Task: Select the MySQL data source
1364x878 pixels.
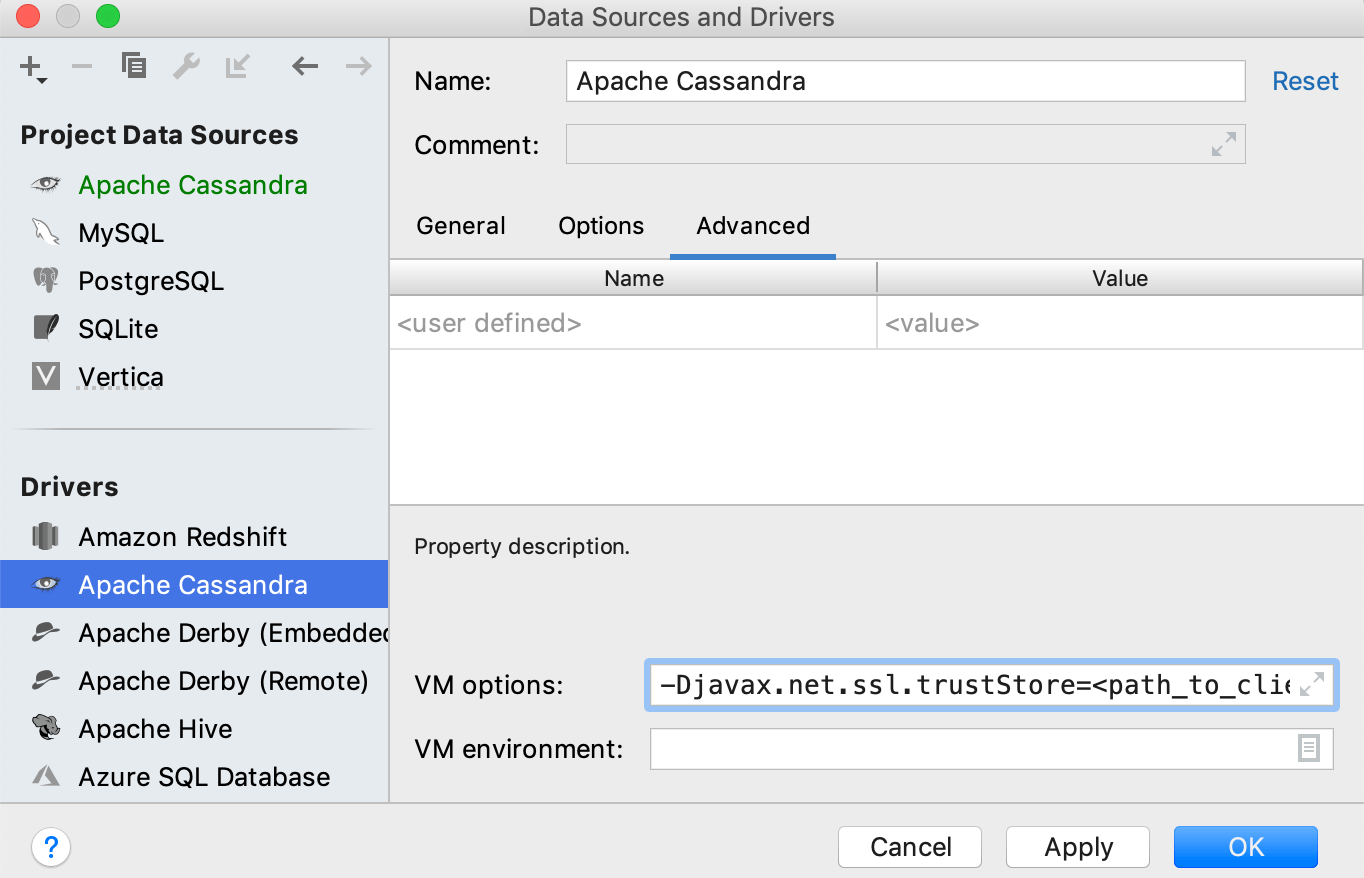Action: point(120,232)
